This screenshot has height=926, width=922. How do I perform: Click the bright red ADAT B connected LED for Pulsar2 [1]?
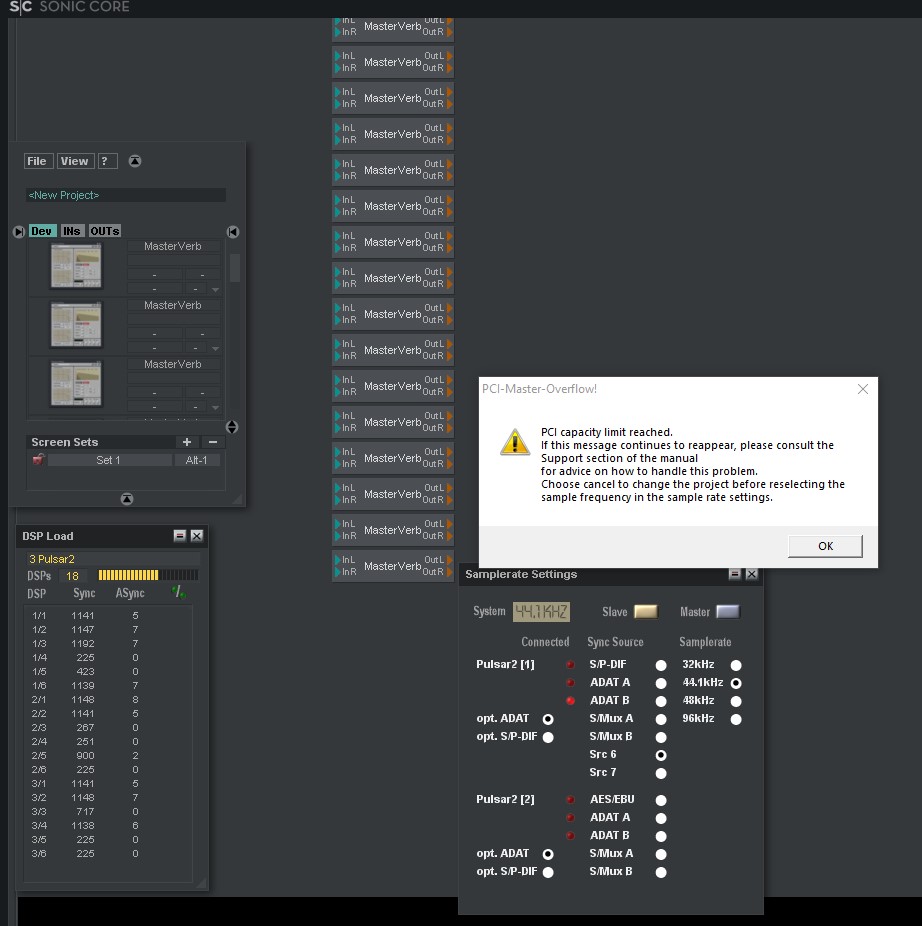pos(571,701)
